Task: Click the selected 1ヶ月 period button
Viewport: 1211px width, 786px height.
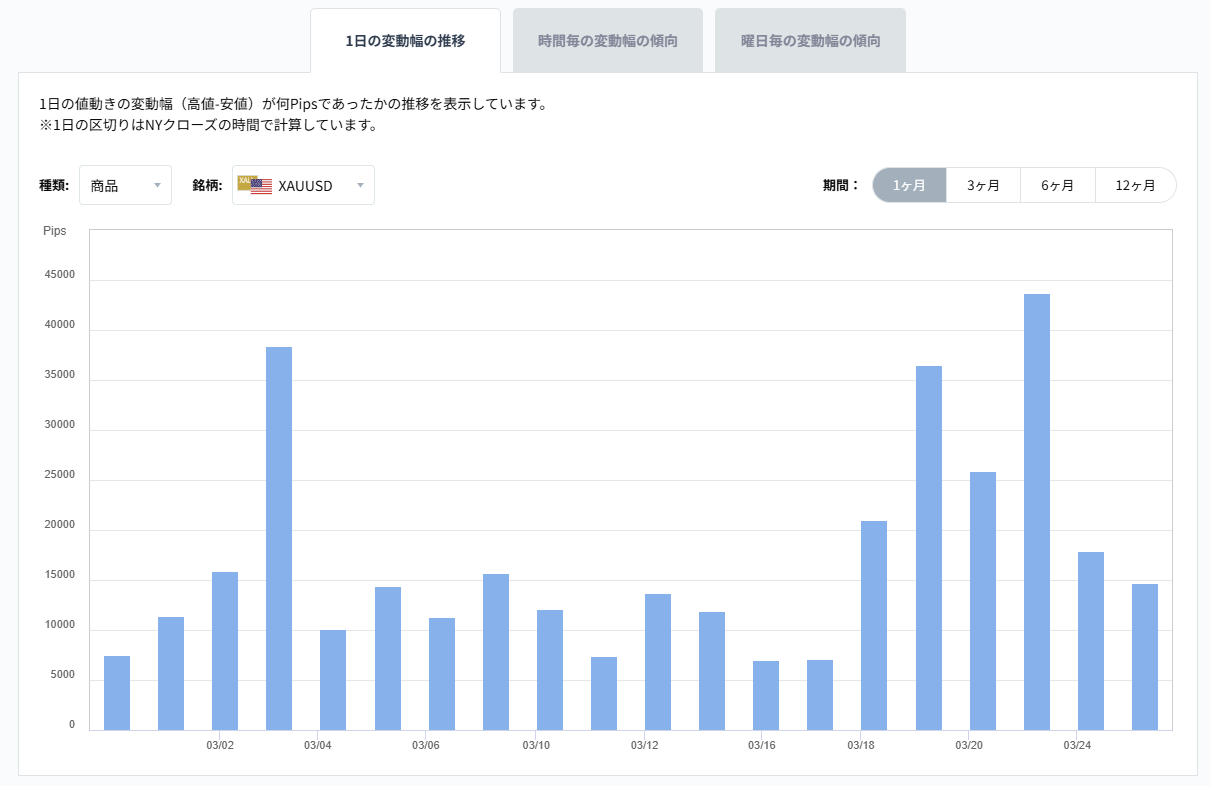Action: [909, 184]
